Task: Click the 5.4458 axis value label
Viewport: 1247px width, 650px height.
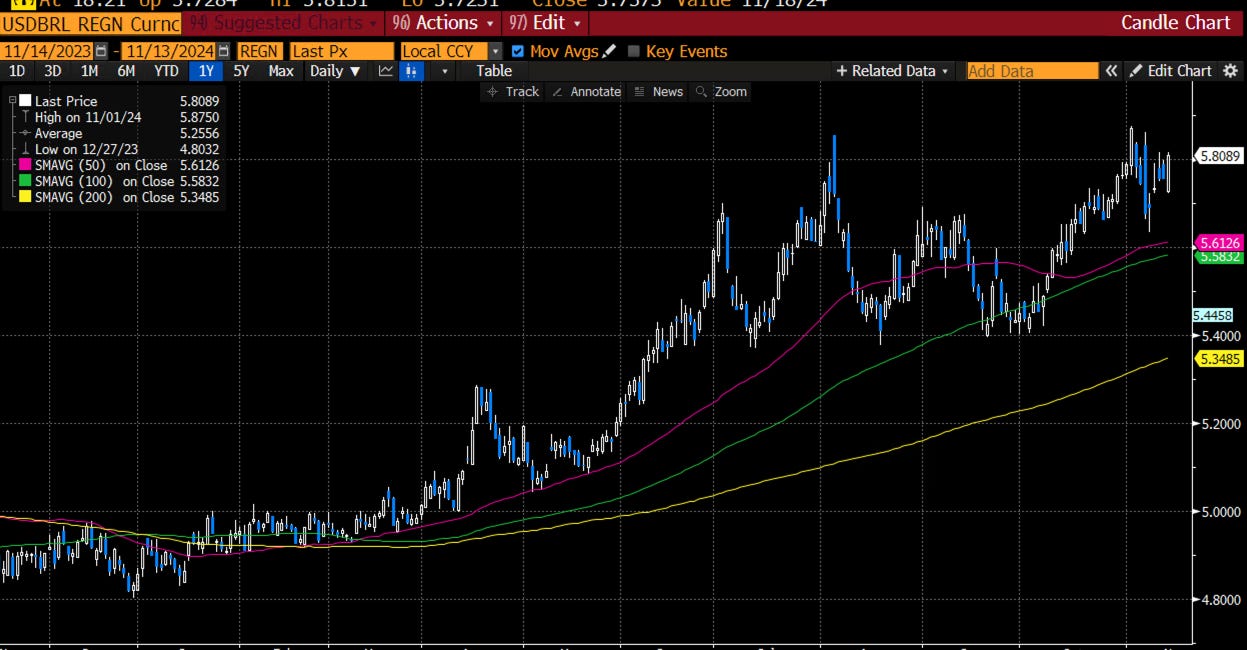Action: pyautogui.click(x=1213, y=315)
